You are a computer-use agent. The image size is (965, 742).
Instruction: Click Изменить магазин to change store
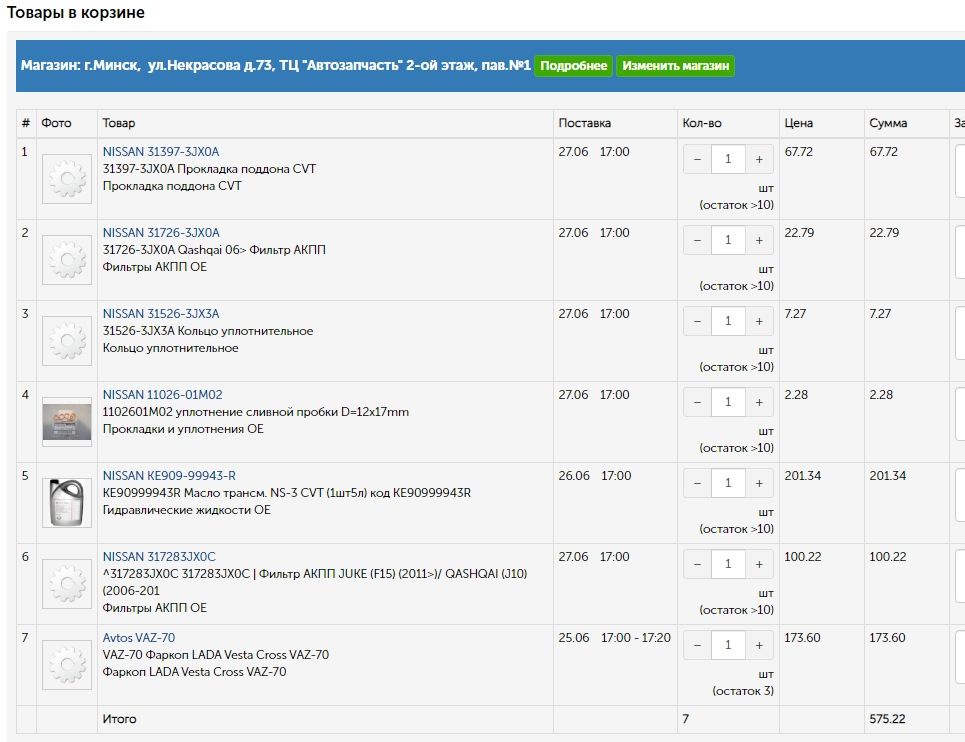(x=676, y=66)
